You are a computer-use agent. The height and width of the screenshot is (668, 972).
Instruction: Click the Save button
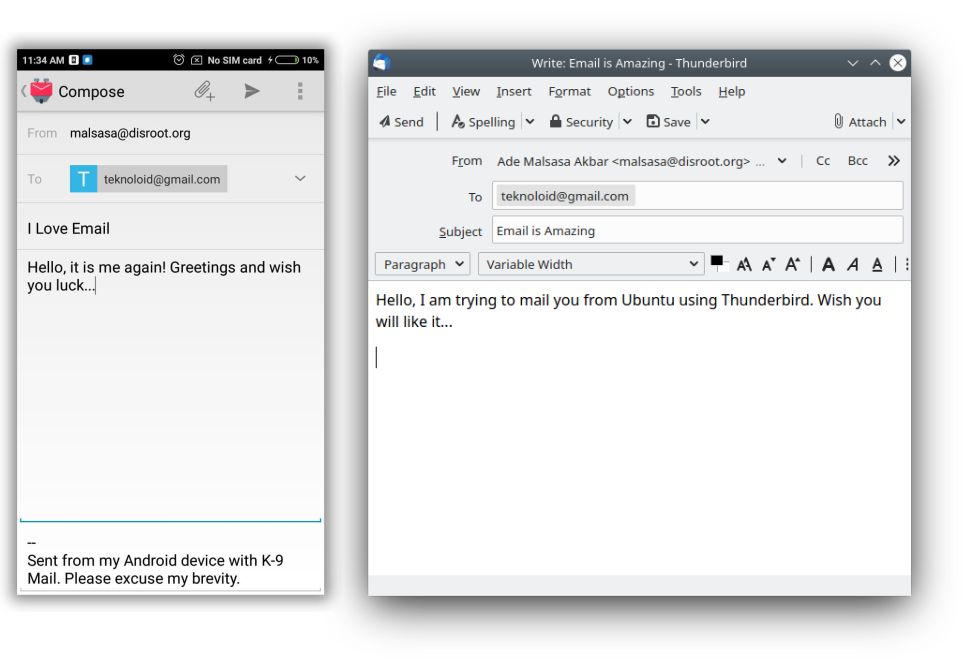pos(668,122)
